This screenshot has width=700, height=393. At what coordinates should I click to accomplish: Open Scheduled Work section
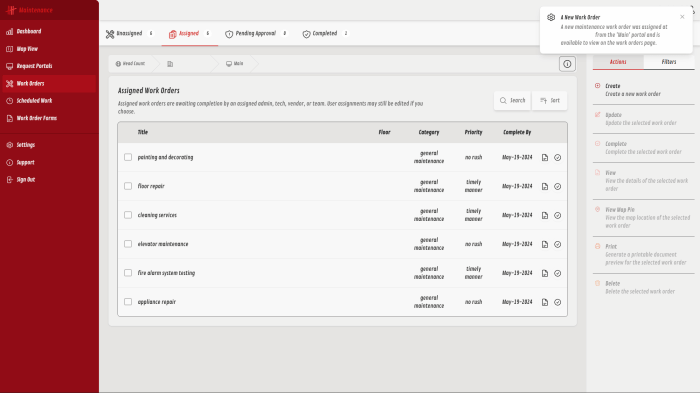[x=49, y=101]
